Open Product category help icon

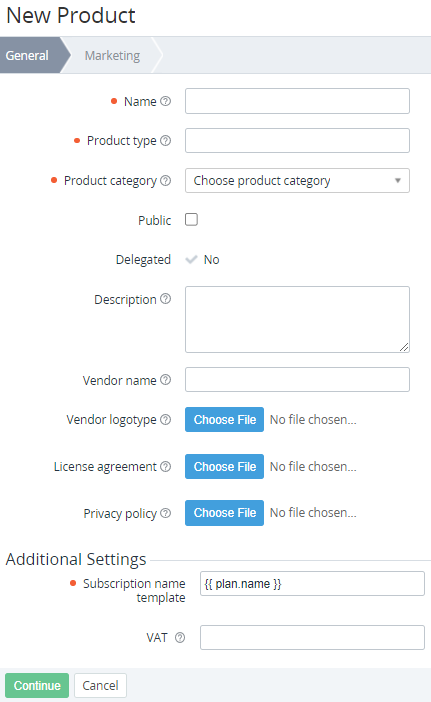coord(165,180)
